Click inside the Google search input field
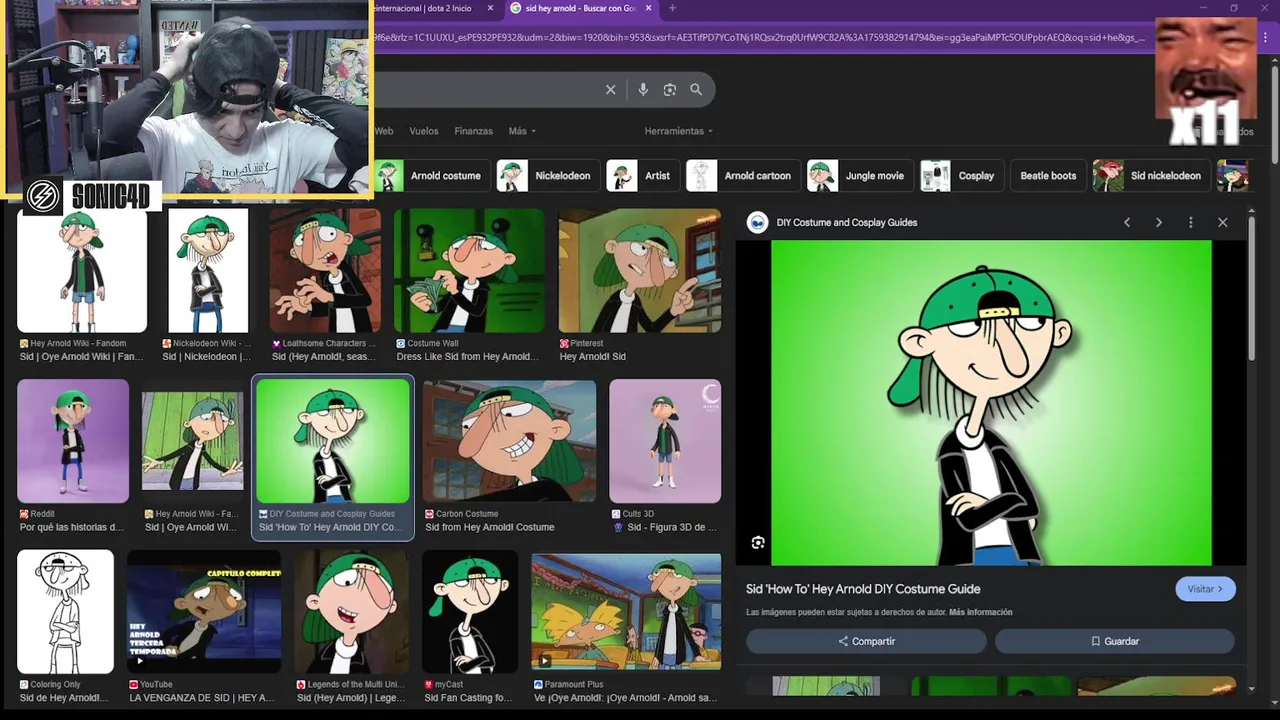This screenshot has height=720, width=1280. 485,90
